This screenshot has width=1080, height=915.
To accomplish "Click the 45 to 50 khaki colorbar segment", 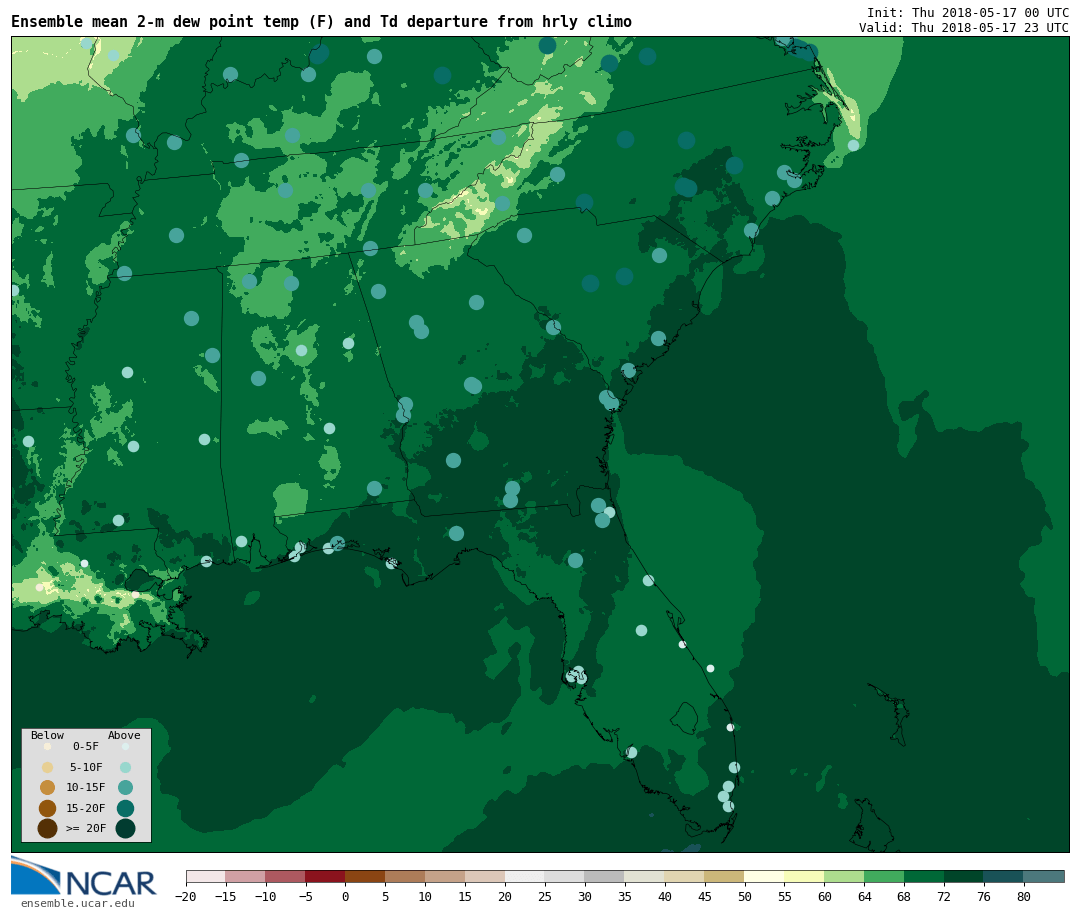I will (x=725, y=877).
